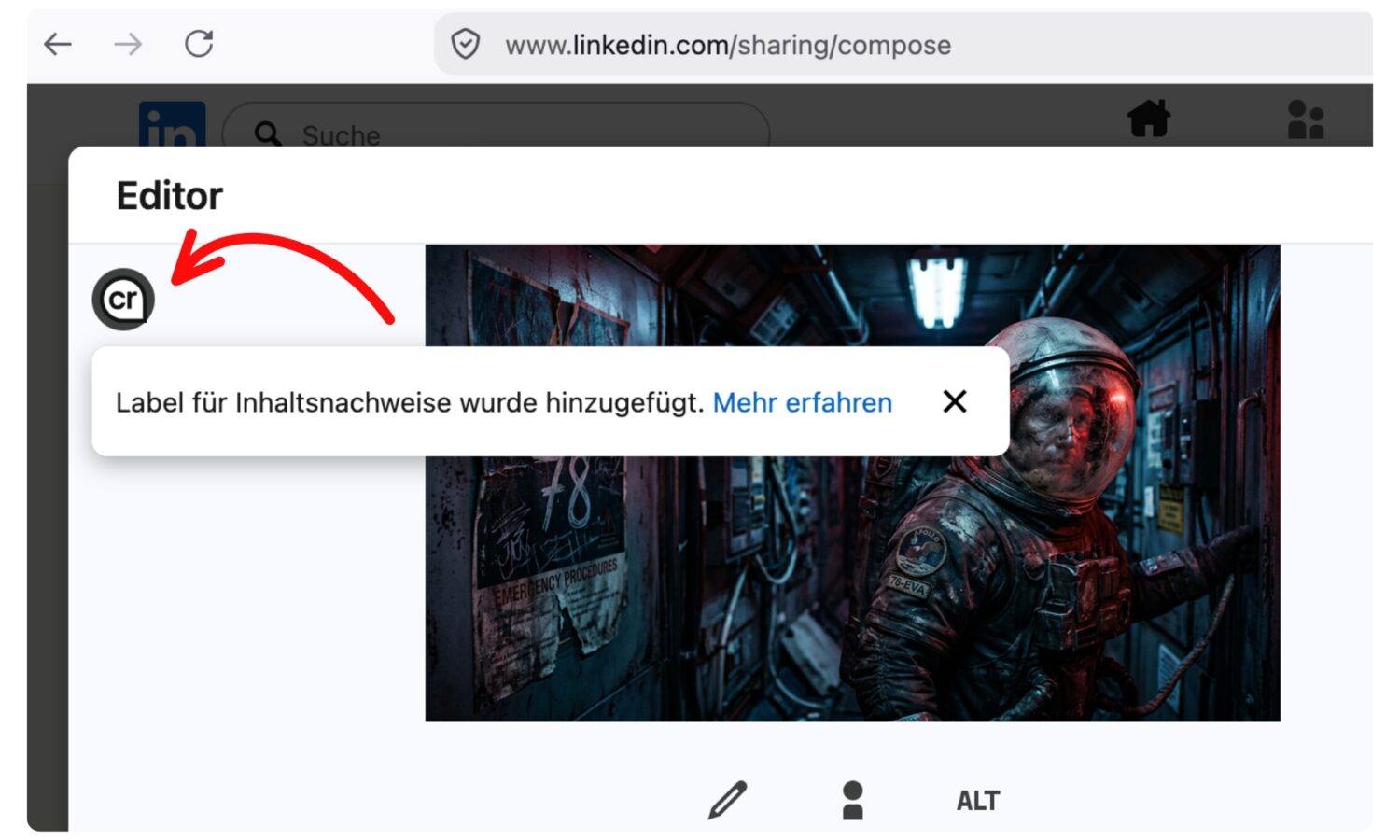Click the browser forward arrow
This screenshot has height=840, width=1400.
point(128,44)
